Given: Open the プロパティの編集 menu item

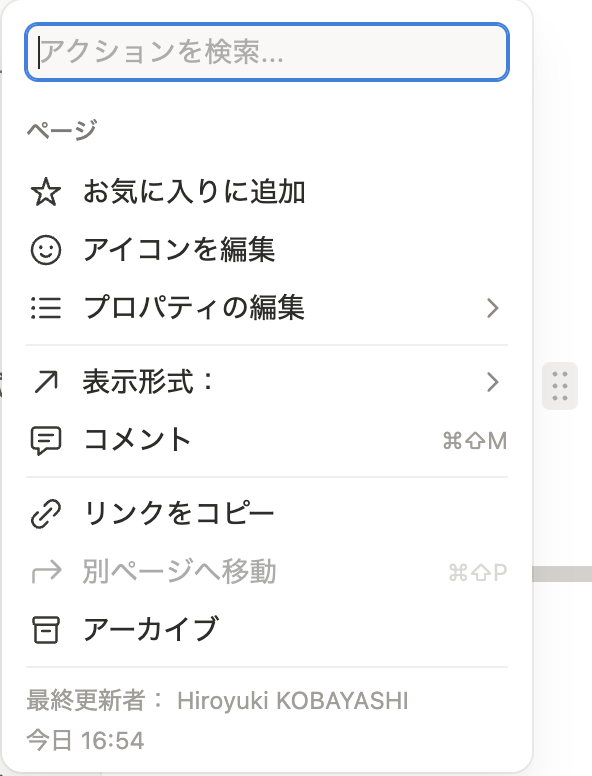Looking at the screenshot, I should [x=267, y=308].
